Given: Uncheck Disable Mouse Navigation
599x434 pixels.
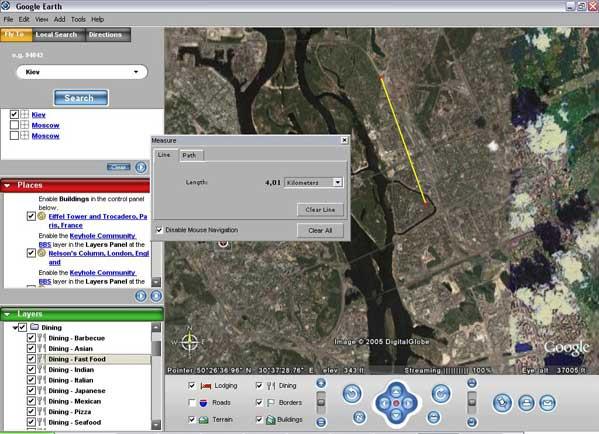Looking at the screenshot, I should pos(159,230).
